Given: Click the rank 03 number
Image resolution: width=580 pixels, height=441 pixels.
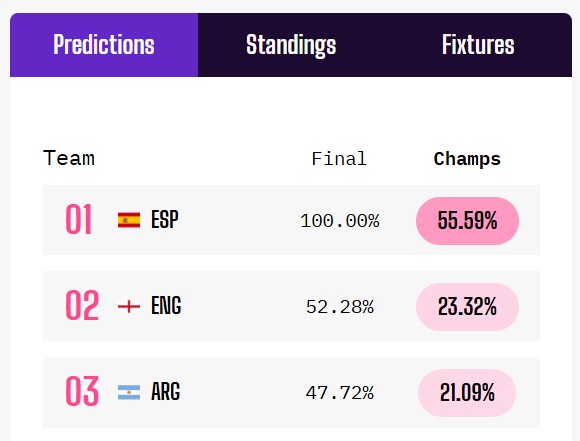Looking at the screenshot, I should [82, 391].
